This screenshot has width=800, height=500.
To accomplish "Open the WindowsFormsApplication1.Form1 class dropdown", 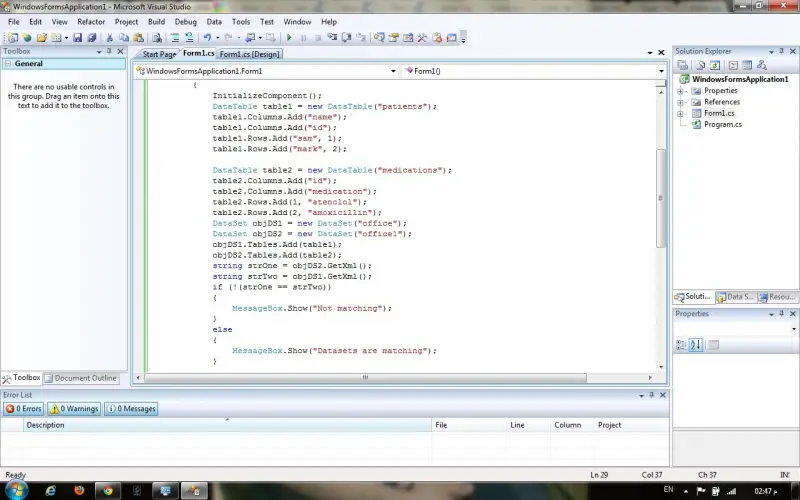I will (x=393, y=71).
